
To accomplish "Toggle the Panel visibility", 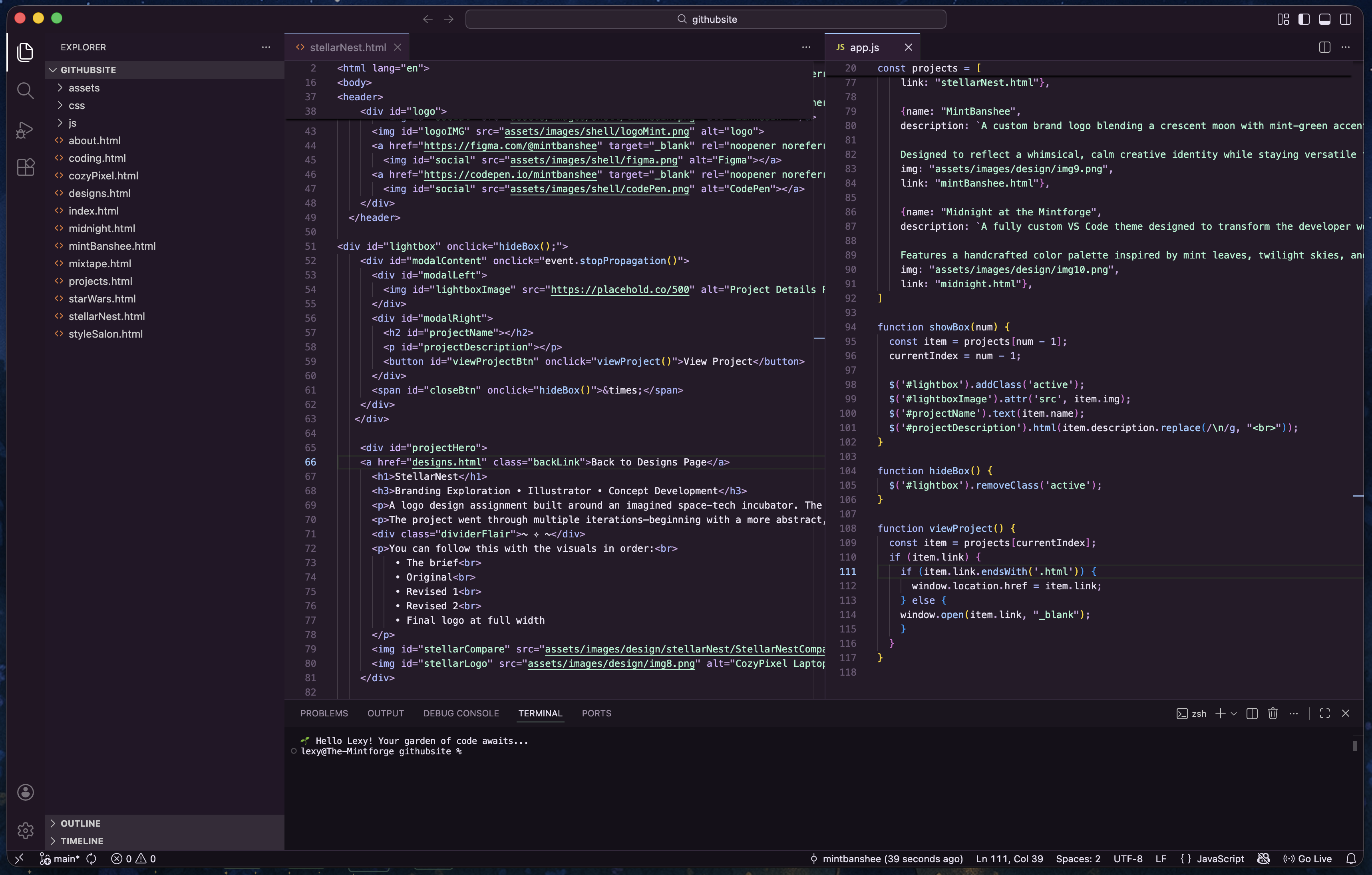I will (1324, 19).
